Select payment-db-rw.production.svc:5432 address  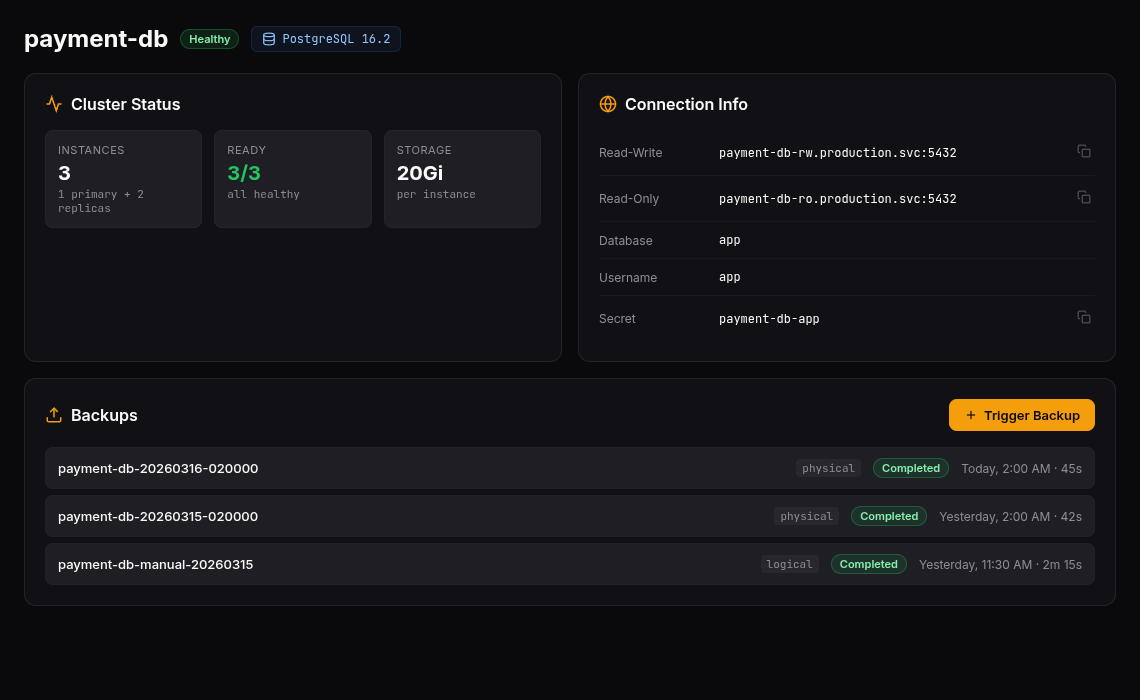tap(838, 153)
